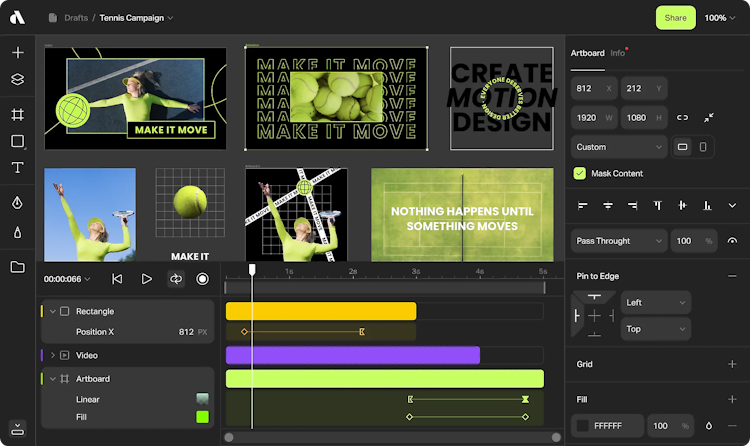Open the Tennis Campaign project dropdown

point(136,18)
